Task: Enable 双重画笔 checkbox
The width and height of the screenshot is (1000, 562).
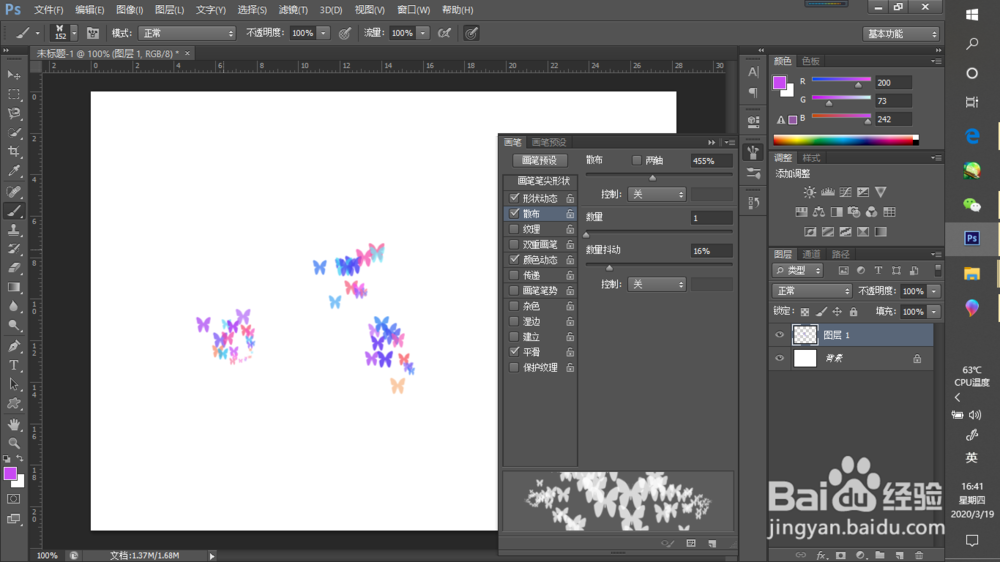Action: [x=514, y=244]
